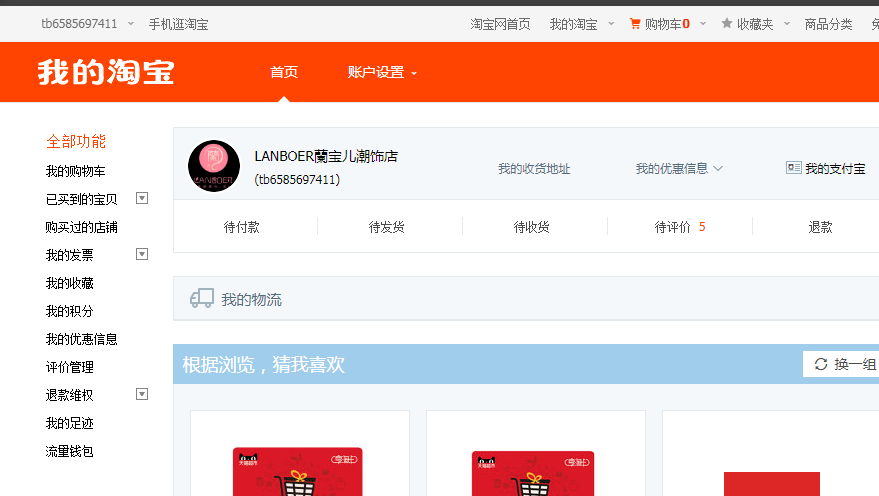Open 手机逛淘宝 link
Image resolution: width=879 pixels, height=496 pixels.
(x=178, y=24)
